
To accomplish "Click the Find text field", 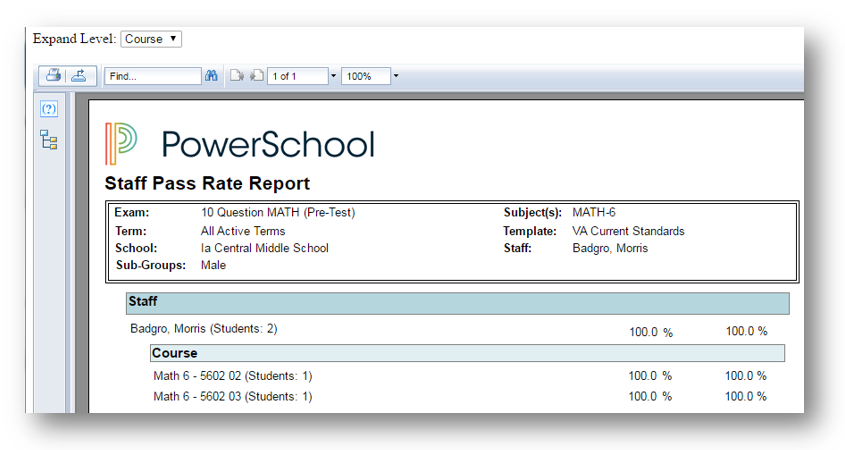I will (x=153, y=76).
